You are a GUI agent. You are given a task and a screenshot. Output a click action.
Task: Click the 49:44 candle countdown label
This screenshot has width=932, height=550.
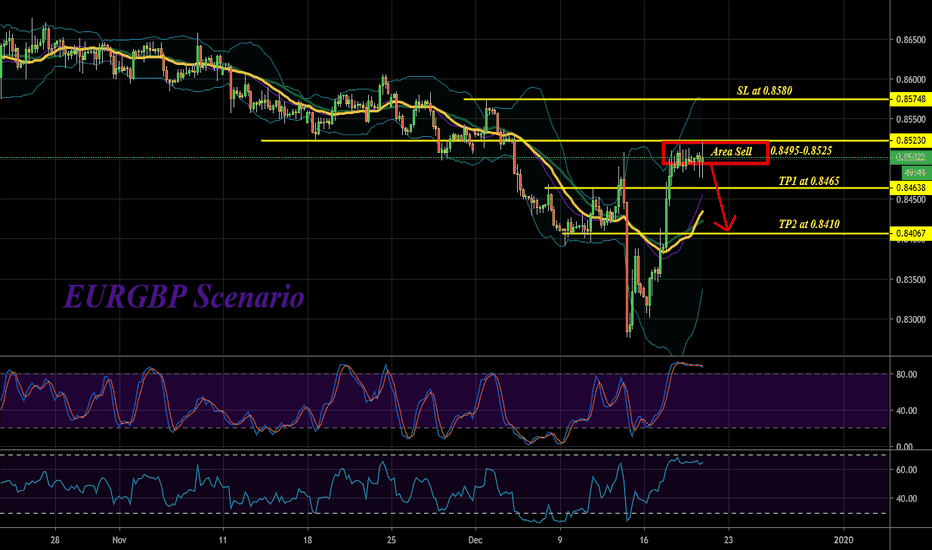908,171
